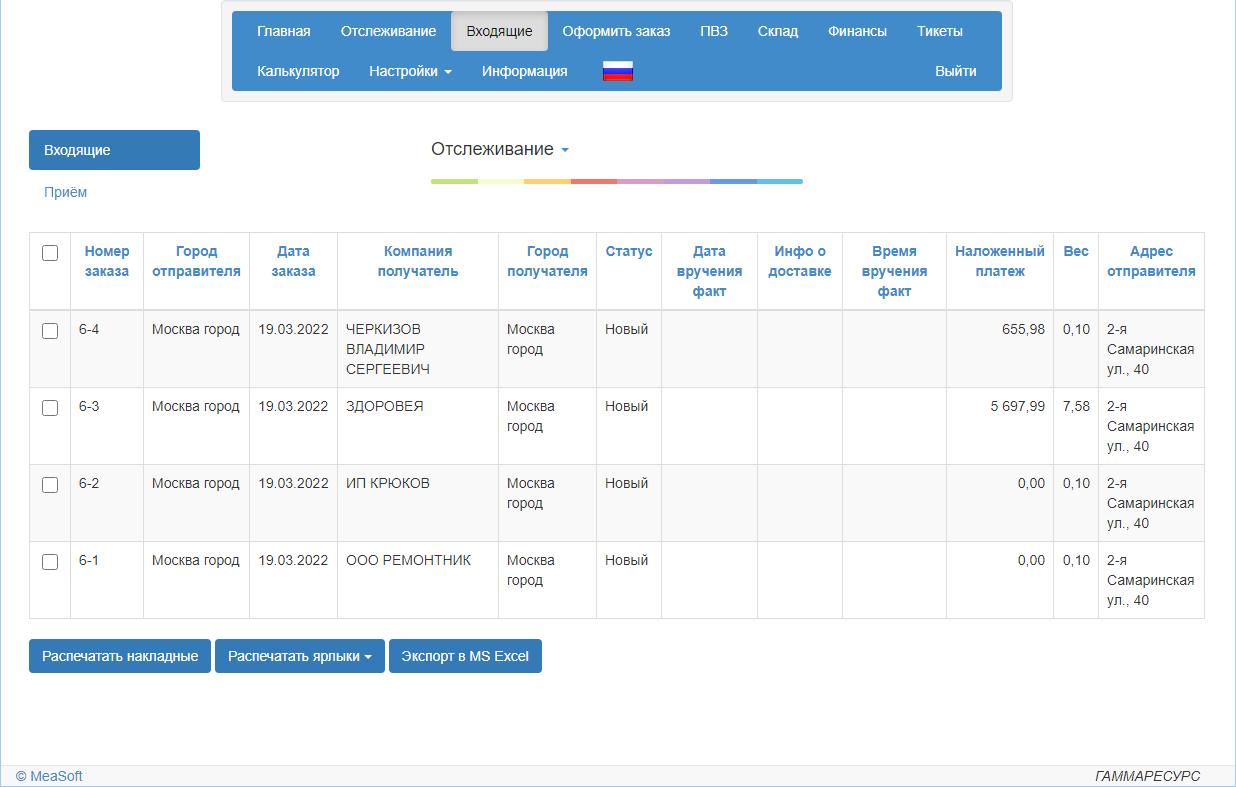Image resolution: width=1236 pixels, height=787 pixels.
Task: Open the Калькулятор page
Action: click(298, 71)
